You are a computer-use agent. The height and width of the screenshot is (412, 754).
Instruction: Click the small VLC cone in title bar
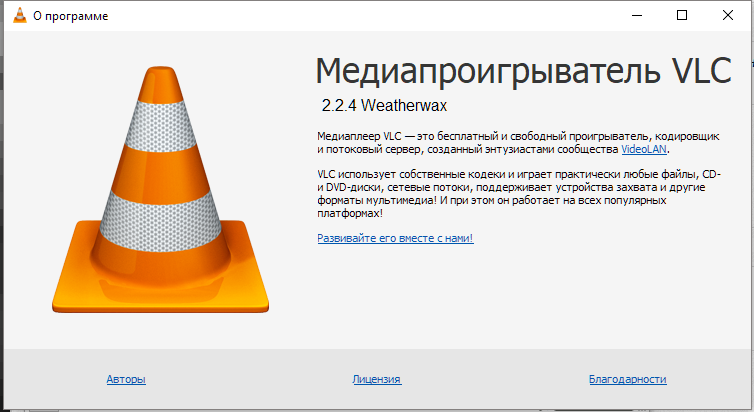(x=17, y=16)
